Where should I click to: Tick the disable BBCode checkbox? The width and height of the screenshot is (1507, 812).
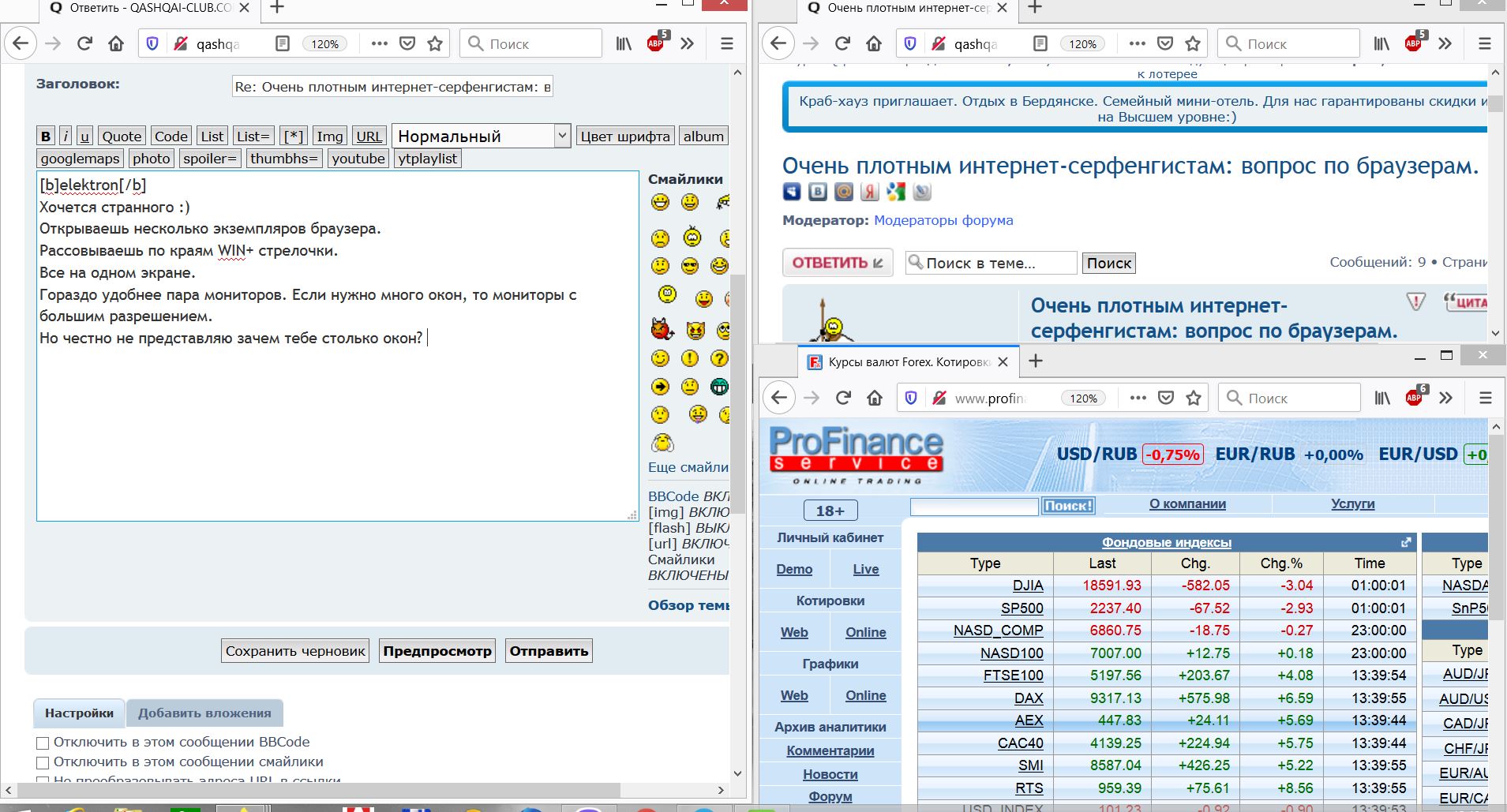43,743
